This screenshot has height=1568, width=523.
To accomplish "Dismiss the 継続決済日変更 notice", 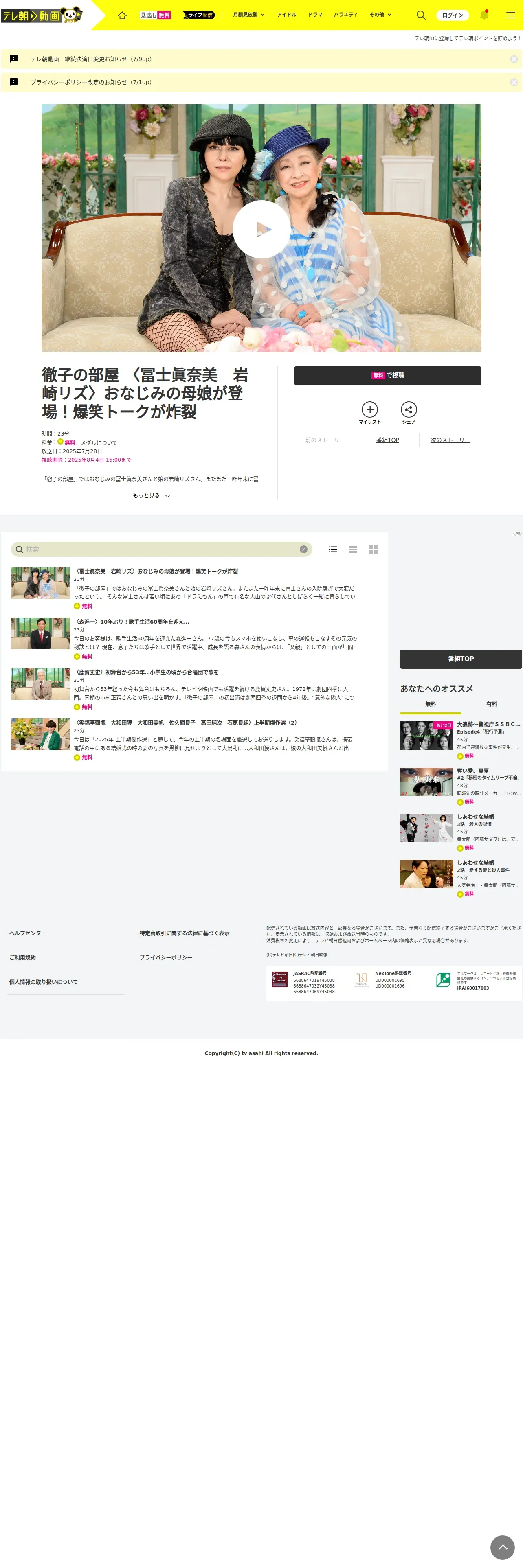I will tap(514, 59).
